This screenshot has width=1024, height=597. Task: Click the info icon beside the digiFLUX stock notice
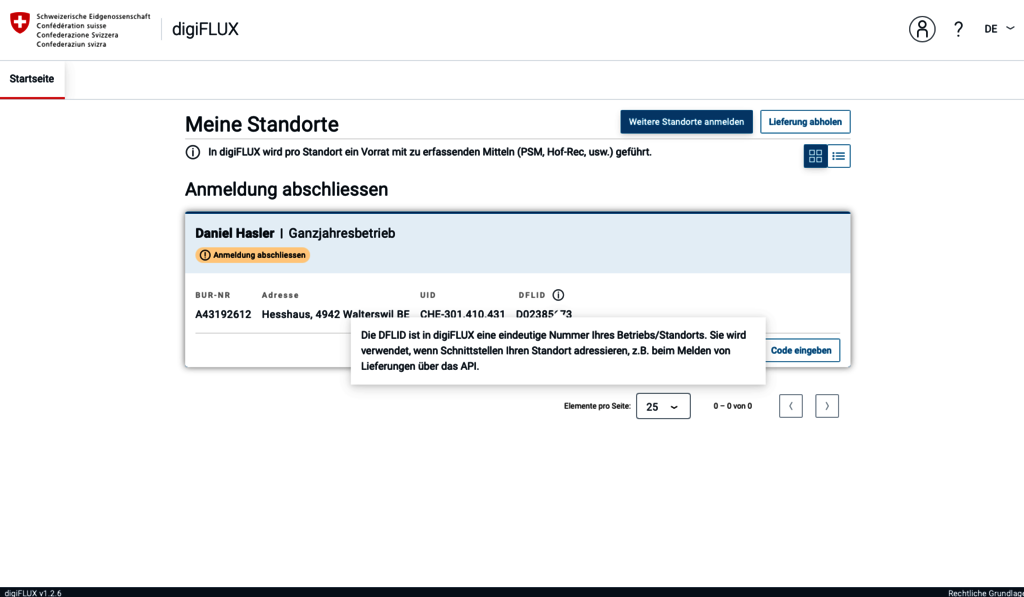[193, 153]
